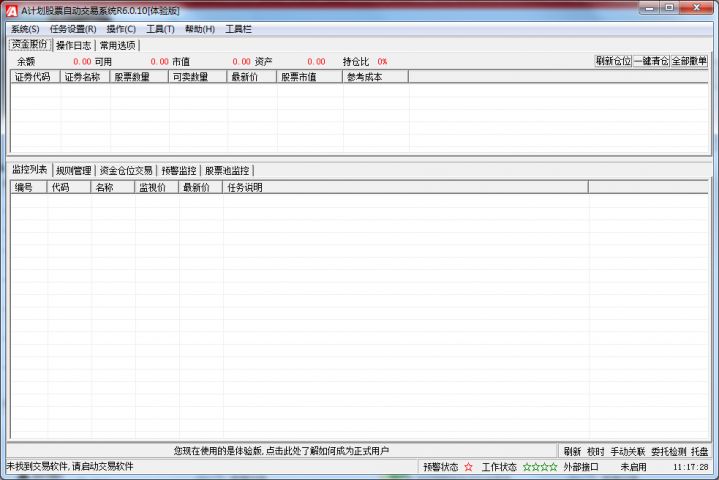Switch to the 操作日志 tab

[73, 45]
